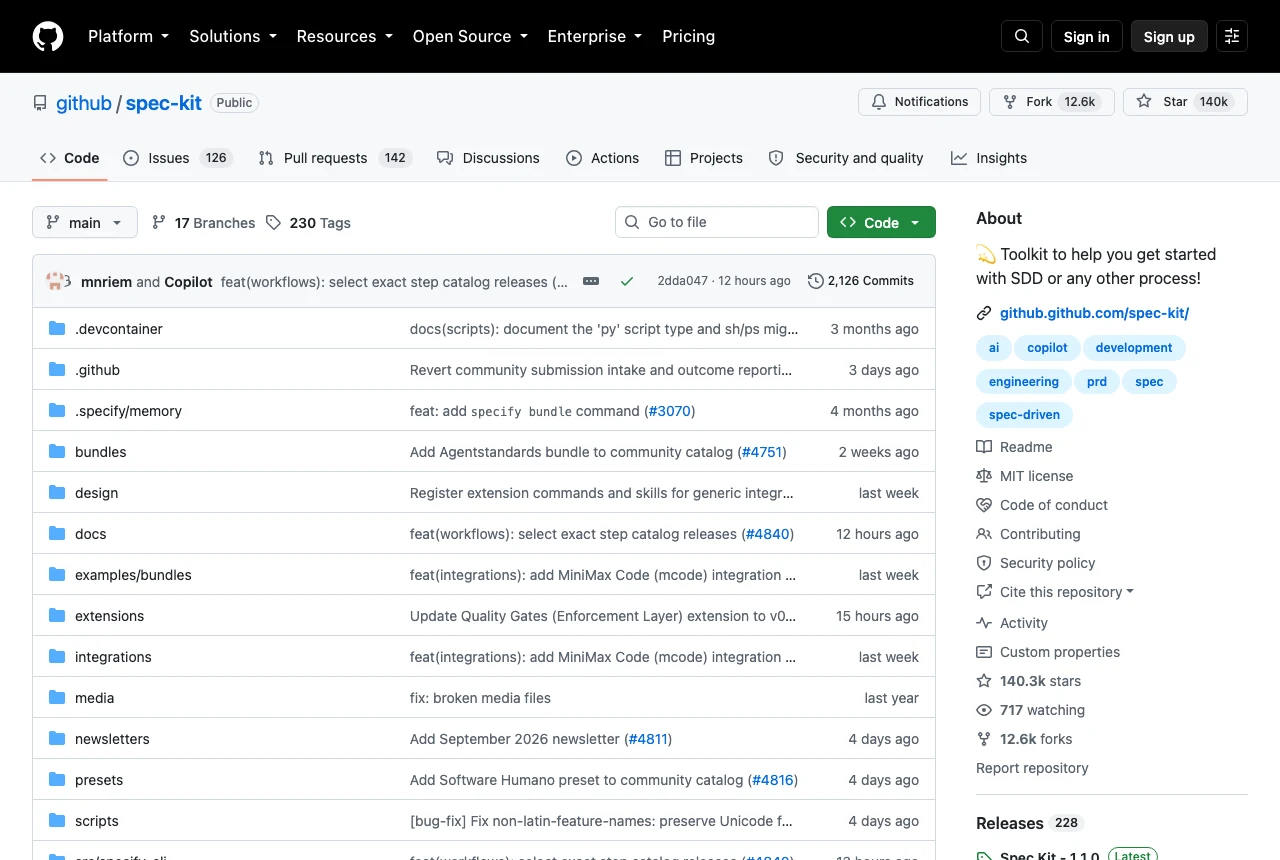The width and height of the screenshot is (1280, 860).
Task: Open the .specify/memory folder
Action: pos(128,411)
